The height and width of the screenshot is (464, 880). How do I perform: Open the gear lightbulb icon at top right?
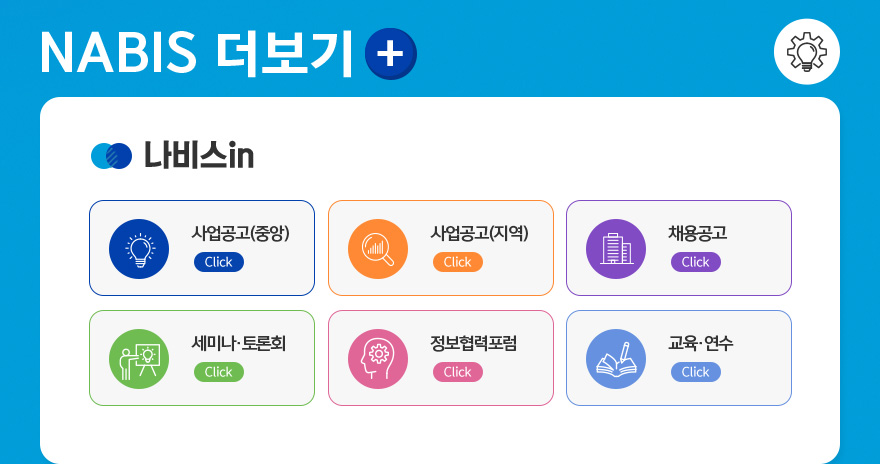pos(806,52)
